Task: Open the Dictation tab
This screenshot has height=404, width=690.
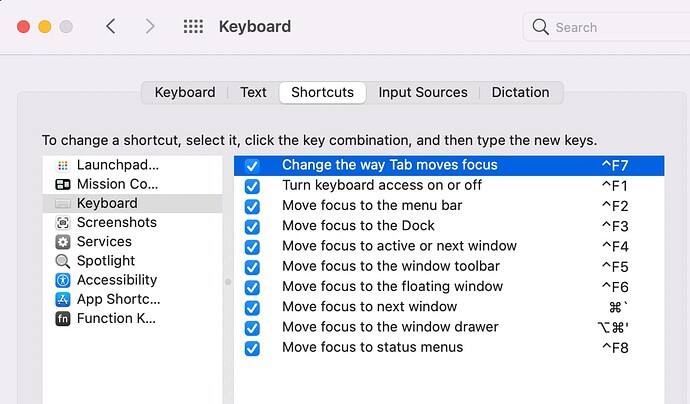Action: [521, 92]
